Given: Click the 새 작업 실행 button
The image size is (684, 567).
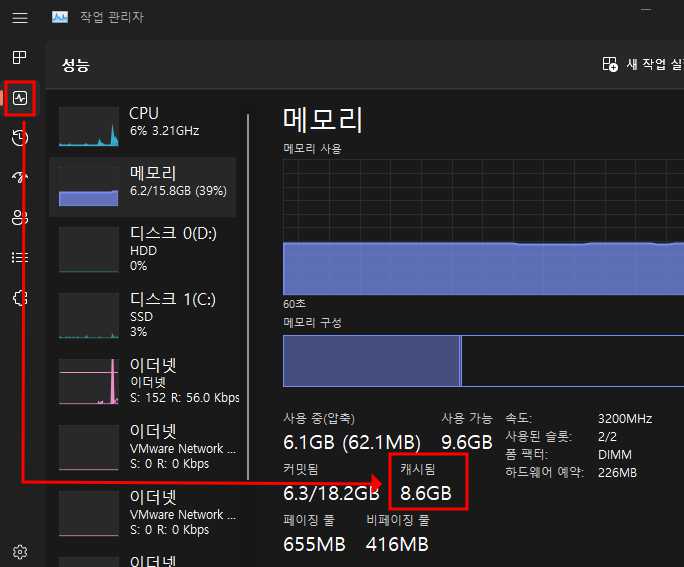Looking at the screenshot, I should (642, 64).
